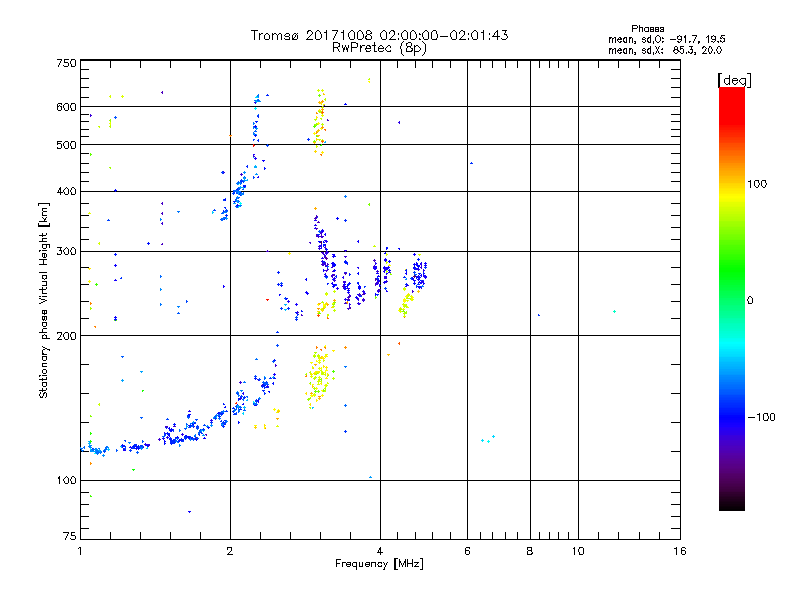Select the 'mean, sd,O: -91.7, 19.5' text
The image size is (800, 600).
tap(666, 39)
